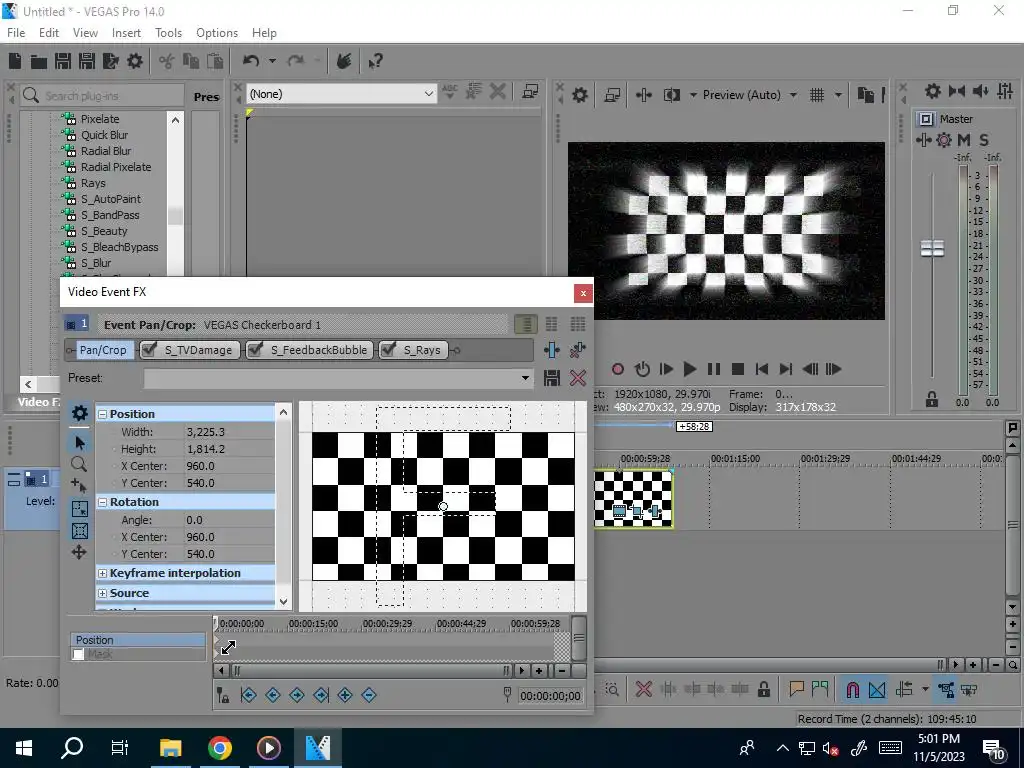Open the Tools menu
Screen dimensions: 1024x768
(168, 33)
